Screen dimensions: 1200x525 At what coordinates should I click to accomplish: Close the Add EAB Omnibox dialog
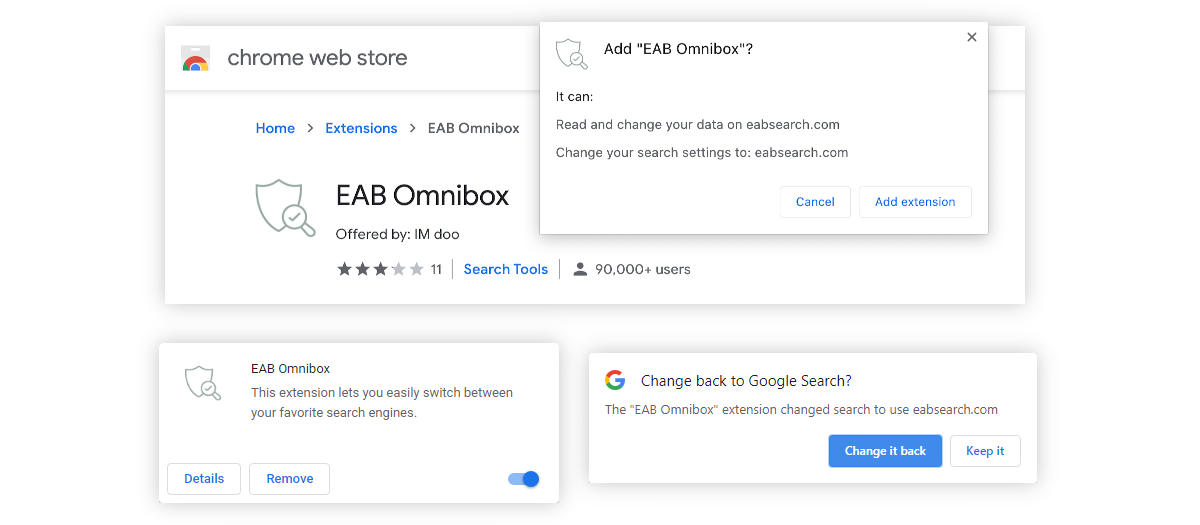[972, 37]
